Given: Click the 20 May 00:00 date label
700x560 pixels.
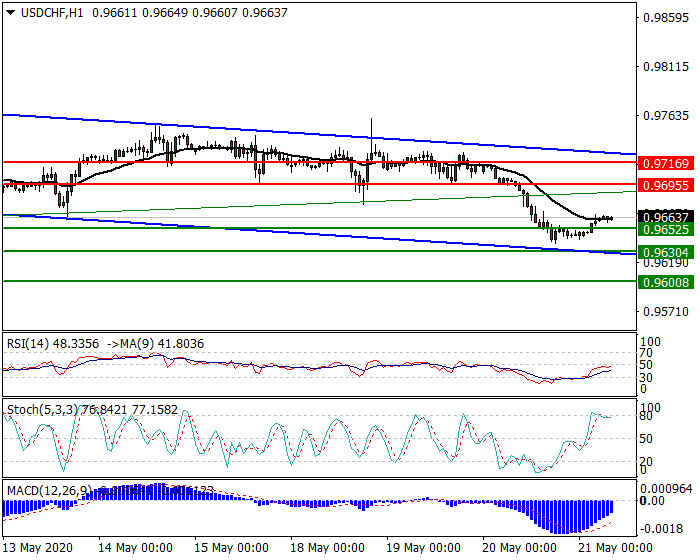Looking at the screenshot, I should [519, 548].
